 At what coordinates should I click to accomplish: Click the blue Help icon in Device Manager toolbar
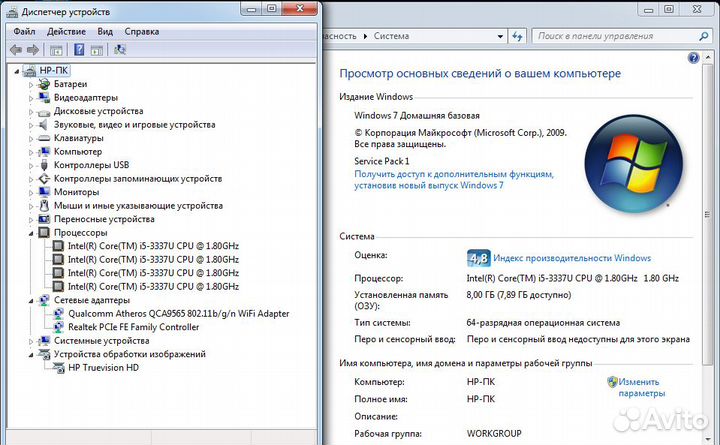[x=79, y=50]
